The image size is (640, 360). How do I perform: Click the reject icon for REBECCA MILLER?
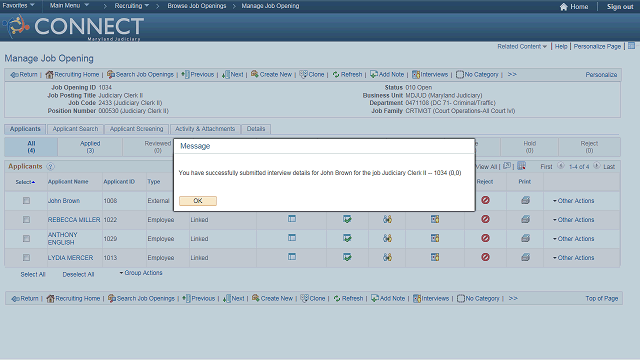[485, 219]
